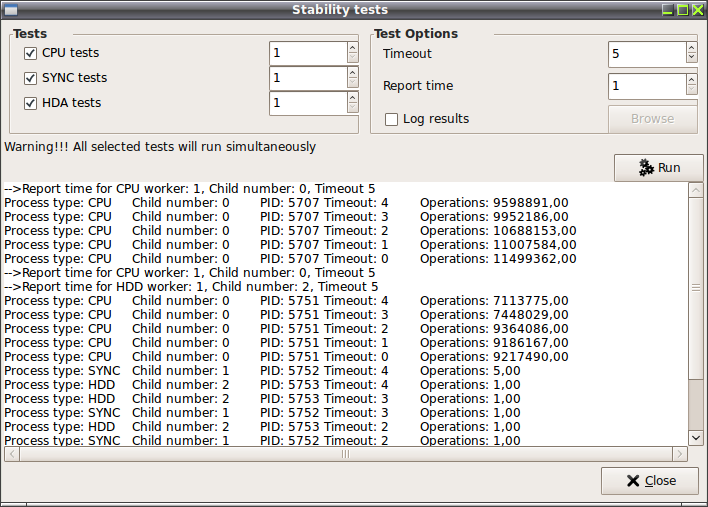This screenshot has width=708, height=507.
Task: Minimize the Stability tests window
Action: coord(668,10)
